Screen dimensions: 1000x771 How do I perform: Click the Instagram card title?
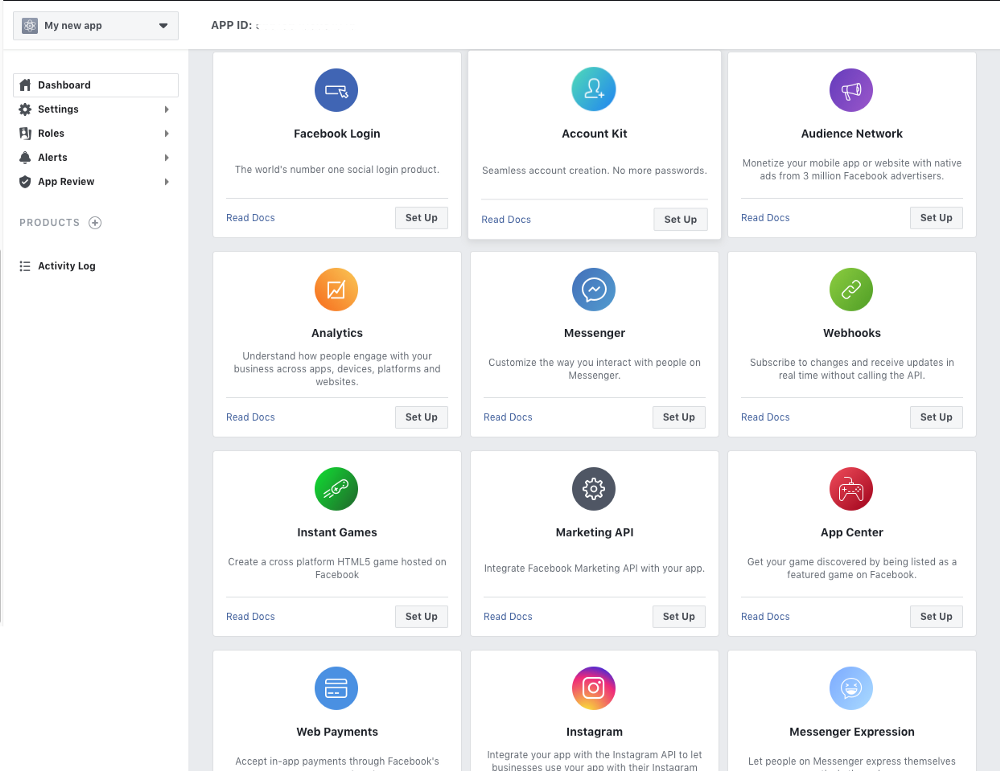(x=594, y=732)
